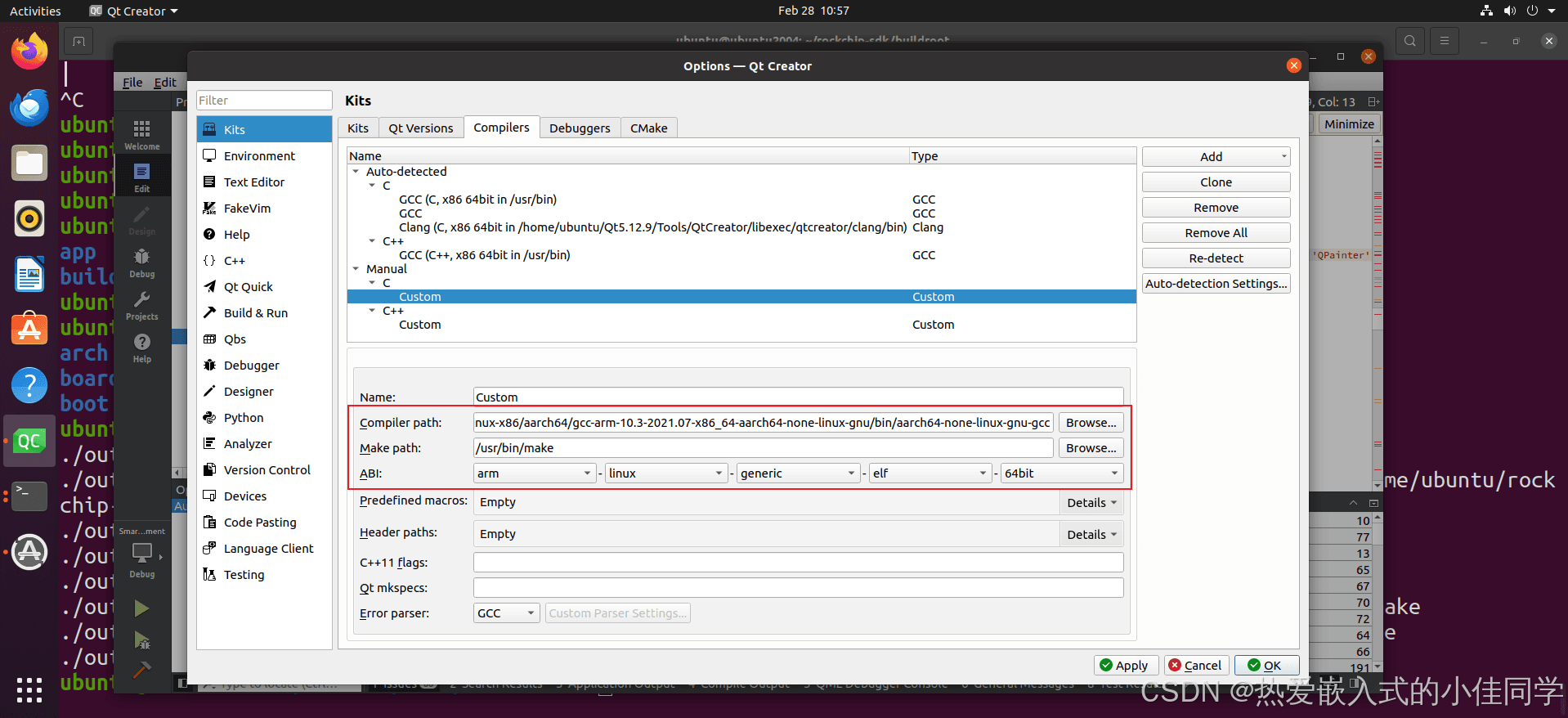Click the Filter search field
The image size is (1568, 718).
pos(264,101)
